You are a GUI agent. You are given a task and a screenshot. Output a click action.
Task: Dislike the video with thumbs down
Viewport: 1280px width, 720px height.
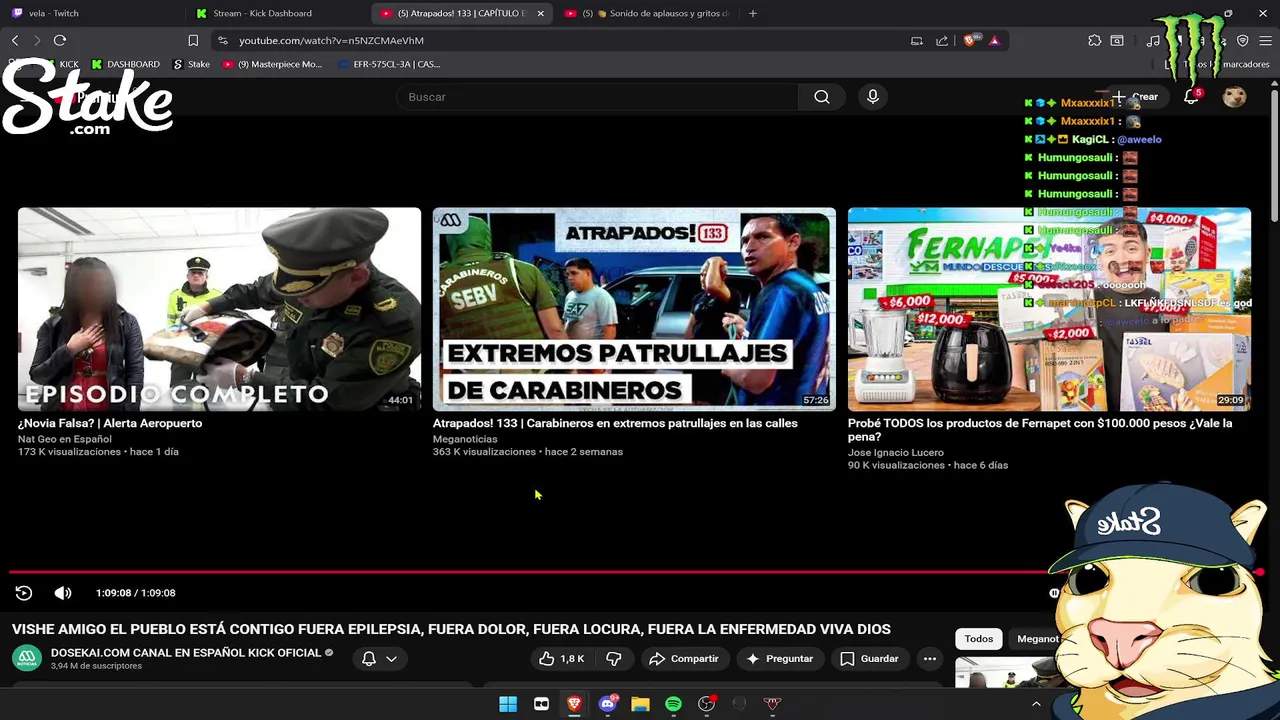(614, 659)
